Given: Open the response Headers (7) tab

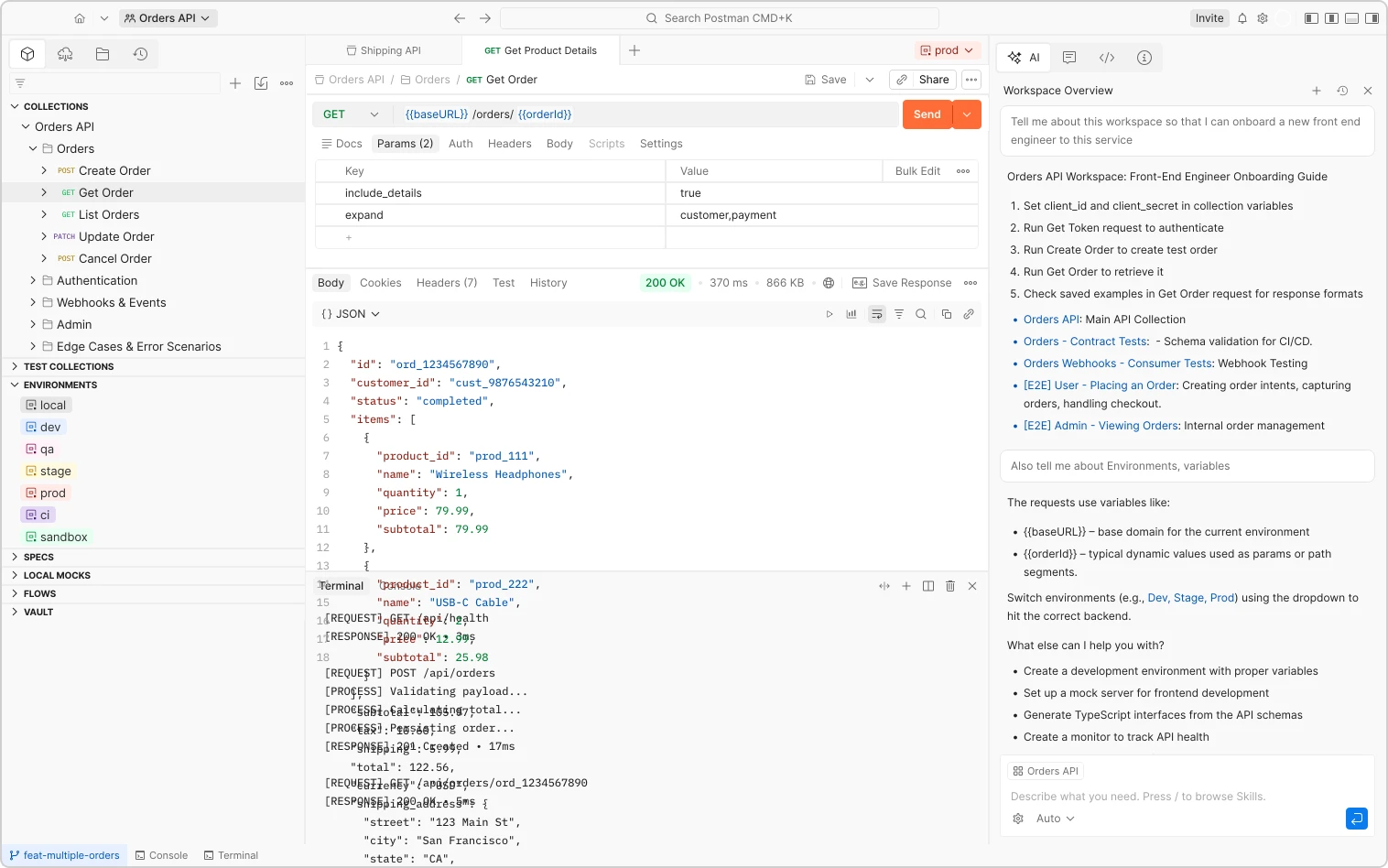Looking at the screenshot, I should pos(447,283).
